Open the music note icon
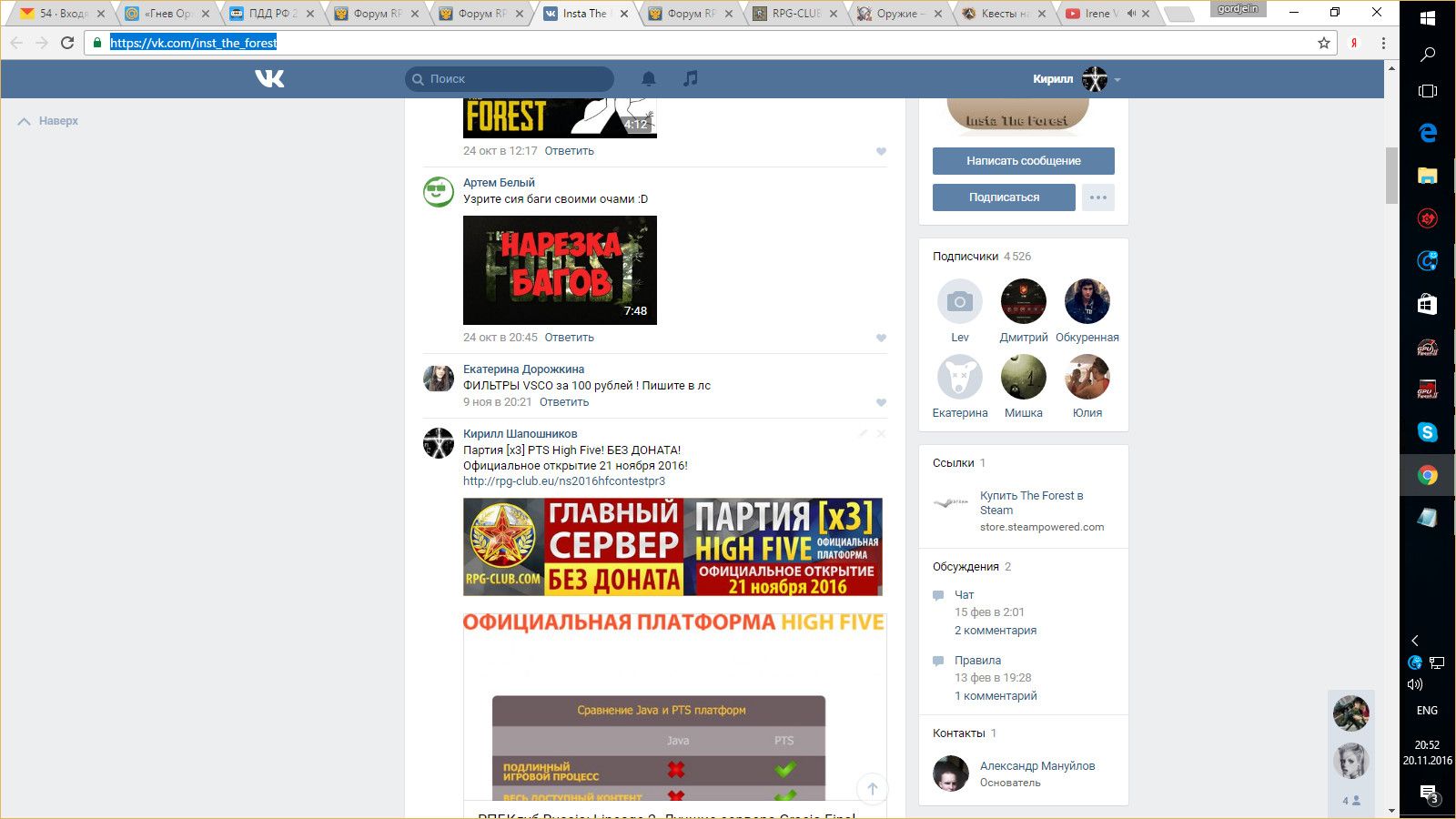This screenshot has width=1456, height=819. [691, 78]
